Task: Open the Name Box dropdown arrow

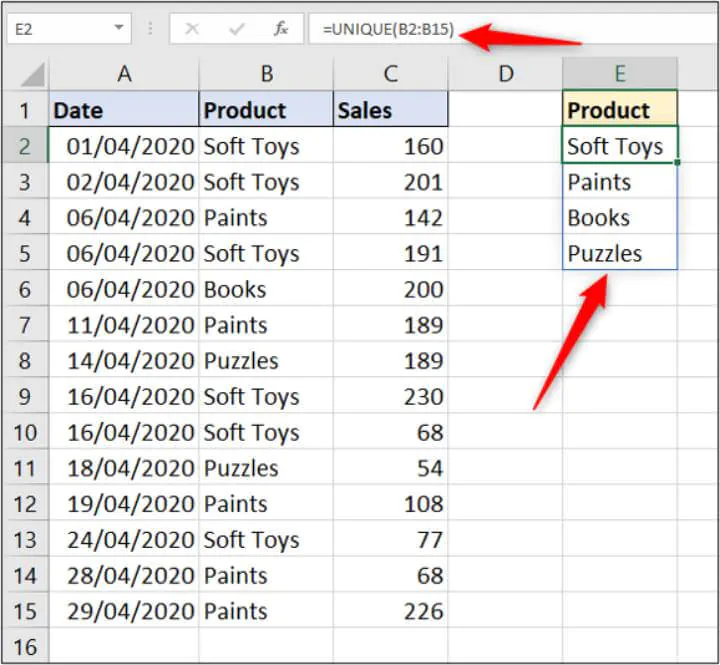Action: (119, 29)
